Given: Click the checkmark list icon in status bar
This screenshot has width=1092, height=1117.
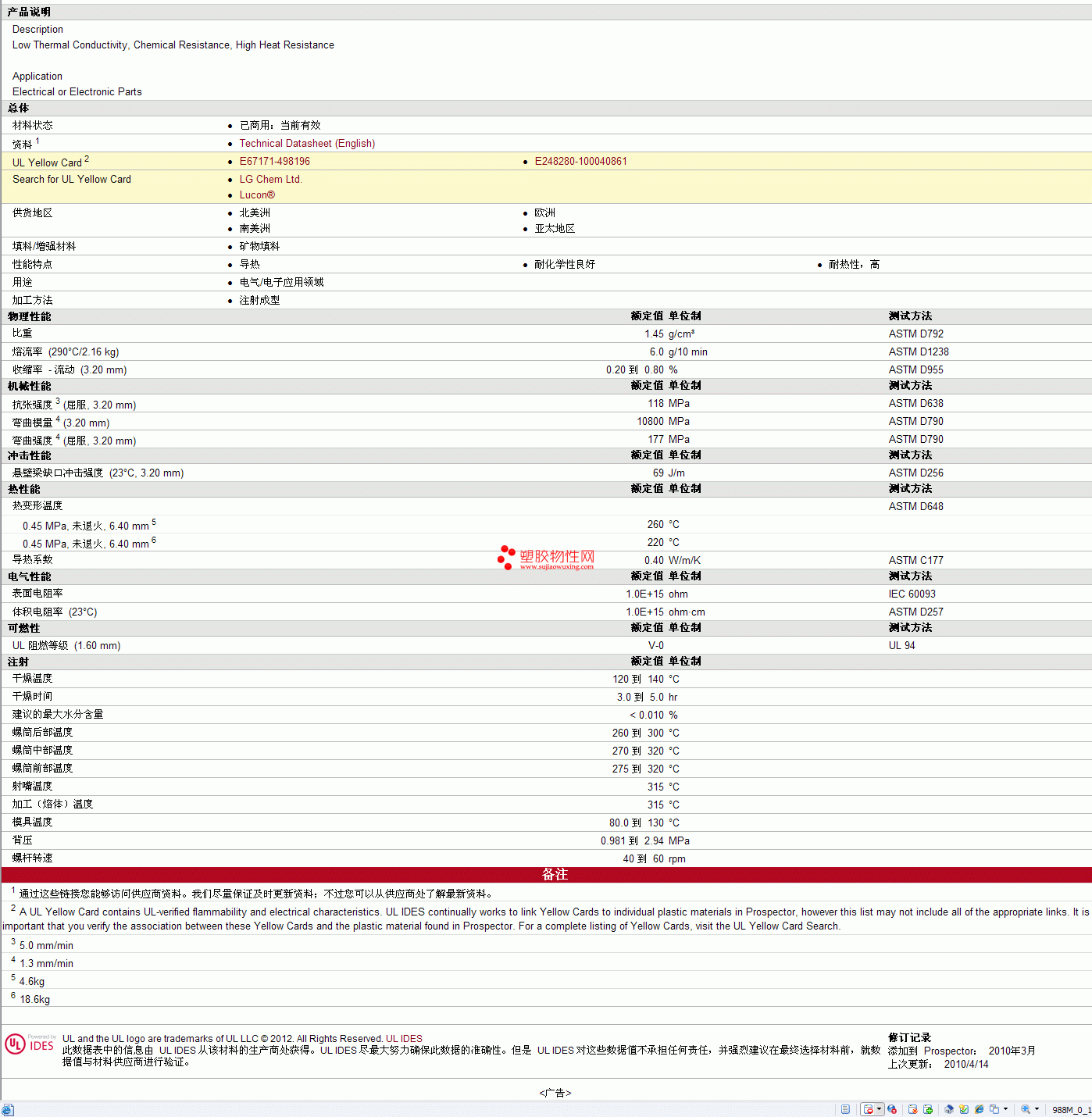Looking at the screenshot, I should coord(964,1109).
